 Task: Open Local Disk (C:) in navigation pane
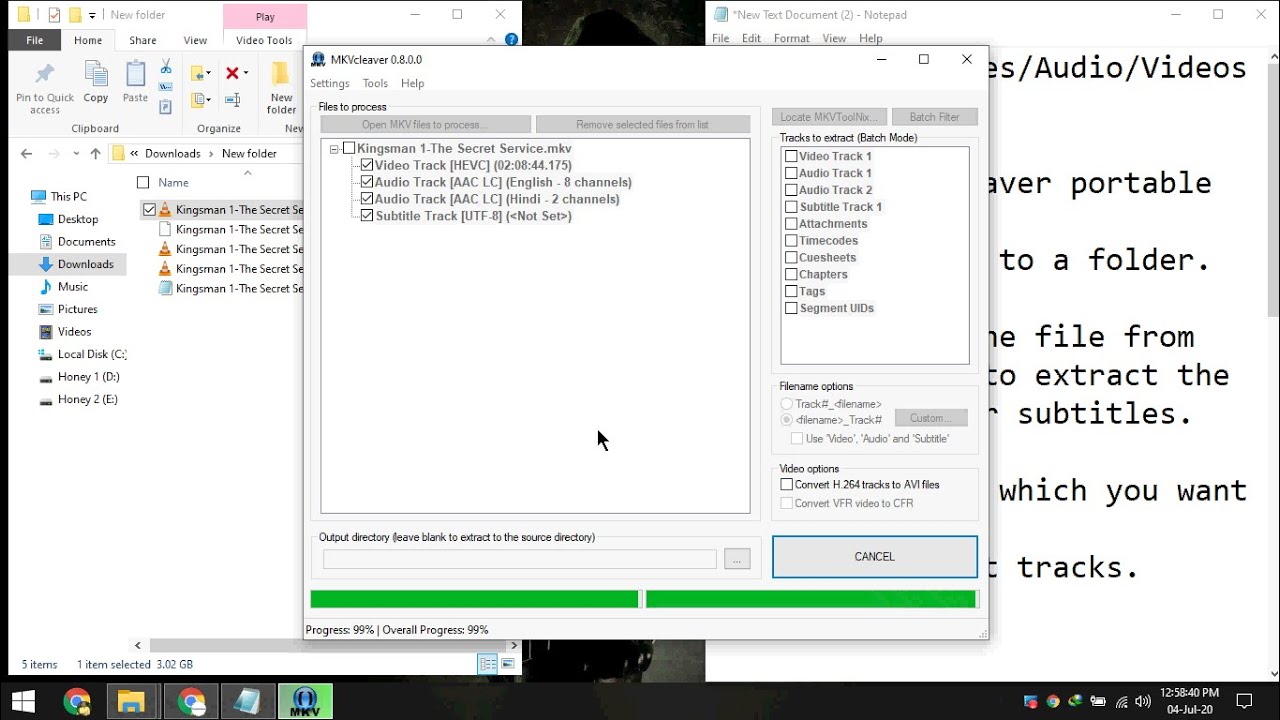92,354
